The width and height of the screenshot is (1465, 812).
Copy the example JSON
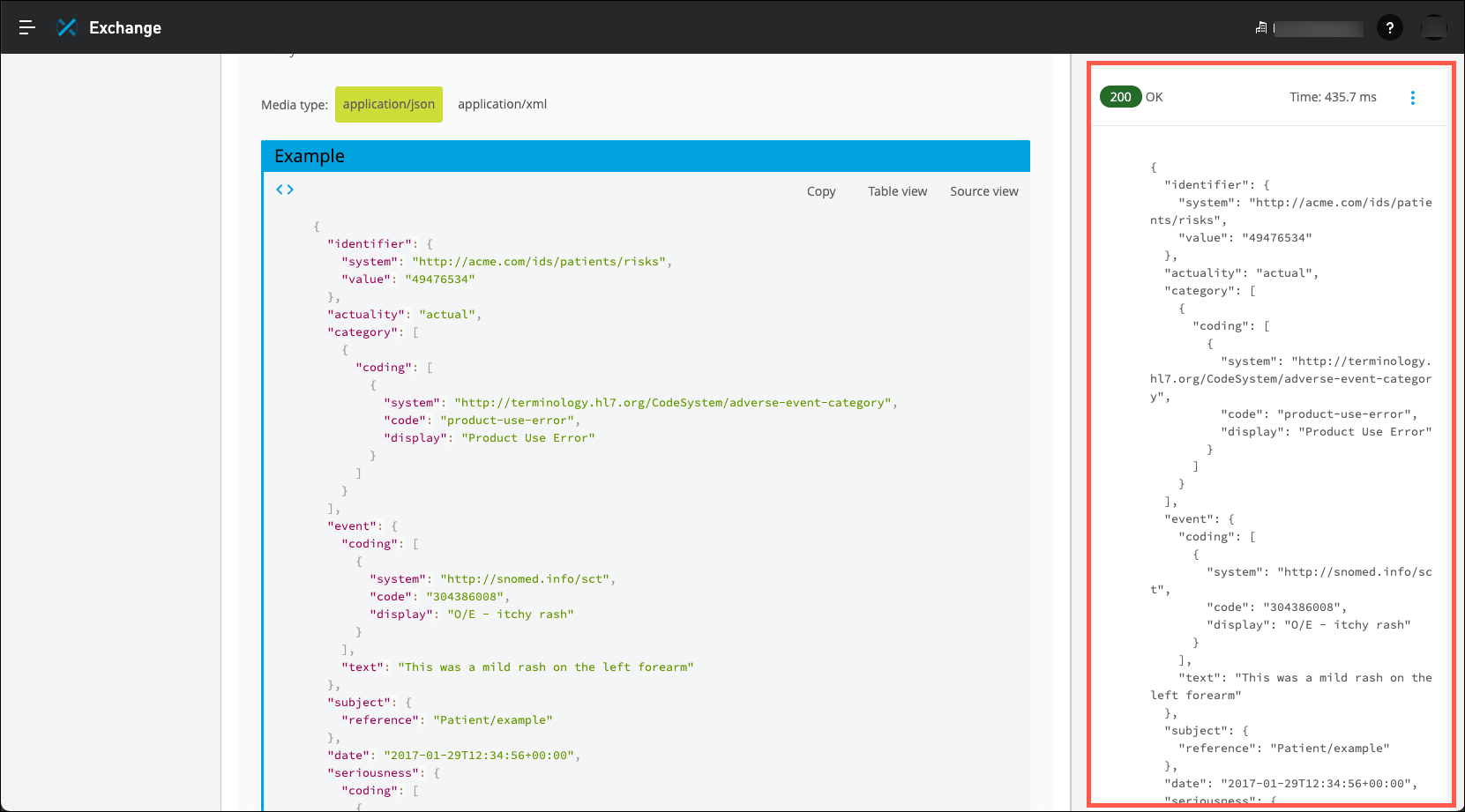[821, 191]
